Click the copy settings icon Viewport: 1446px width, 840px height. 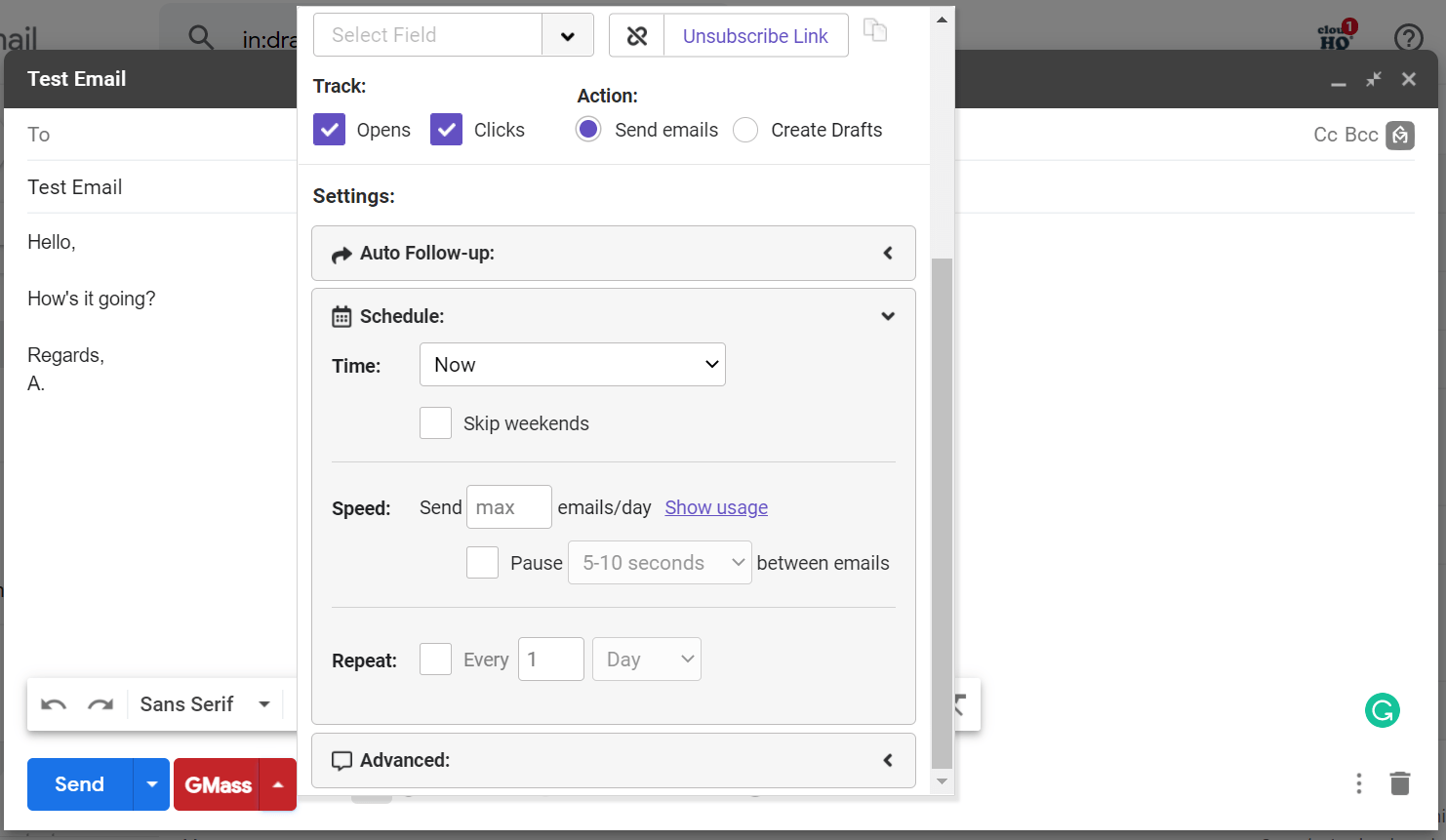tap(875, 30)
